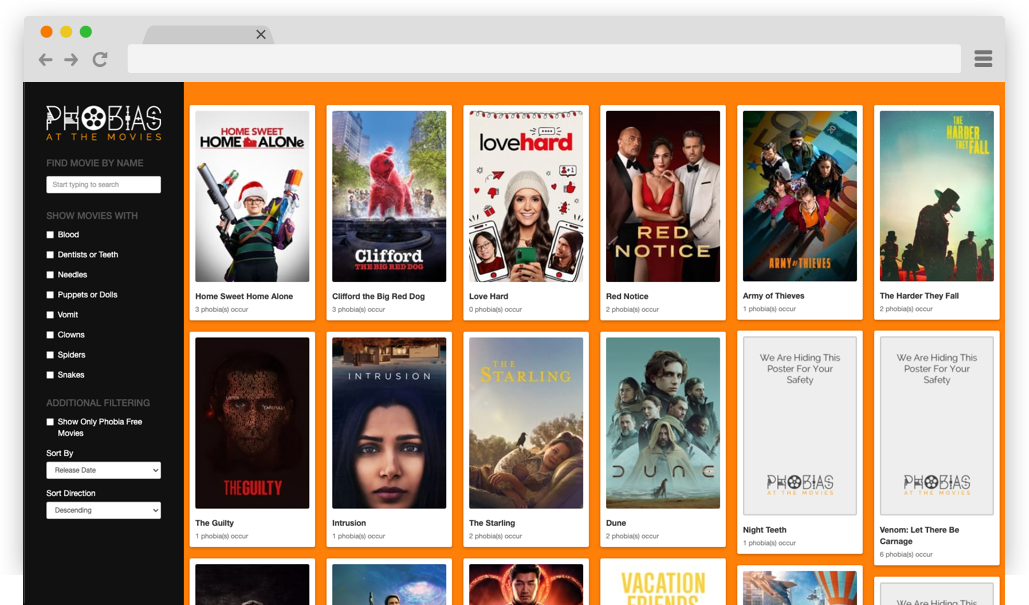The height and width of the screenshot is (605, 1029).
Task: Enable the Blood phobia checkbox
Action: coord(50,235)
